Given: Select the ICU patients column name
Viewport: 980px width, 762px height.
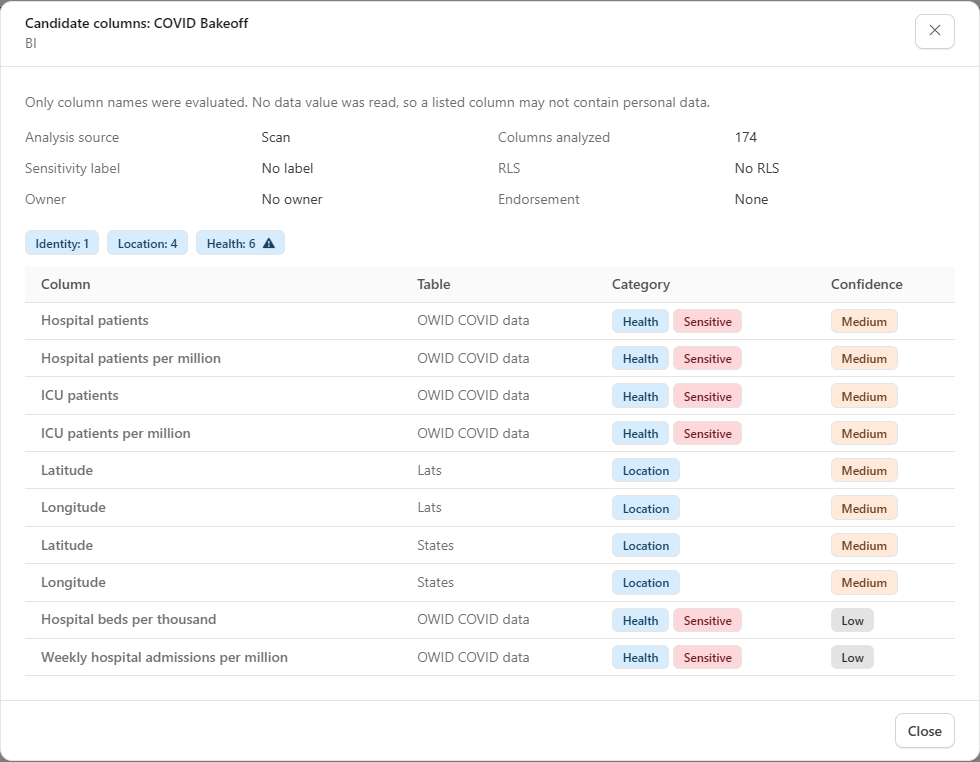Looking at the screenshot, I should coord(79,396).
